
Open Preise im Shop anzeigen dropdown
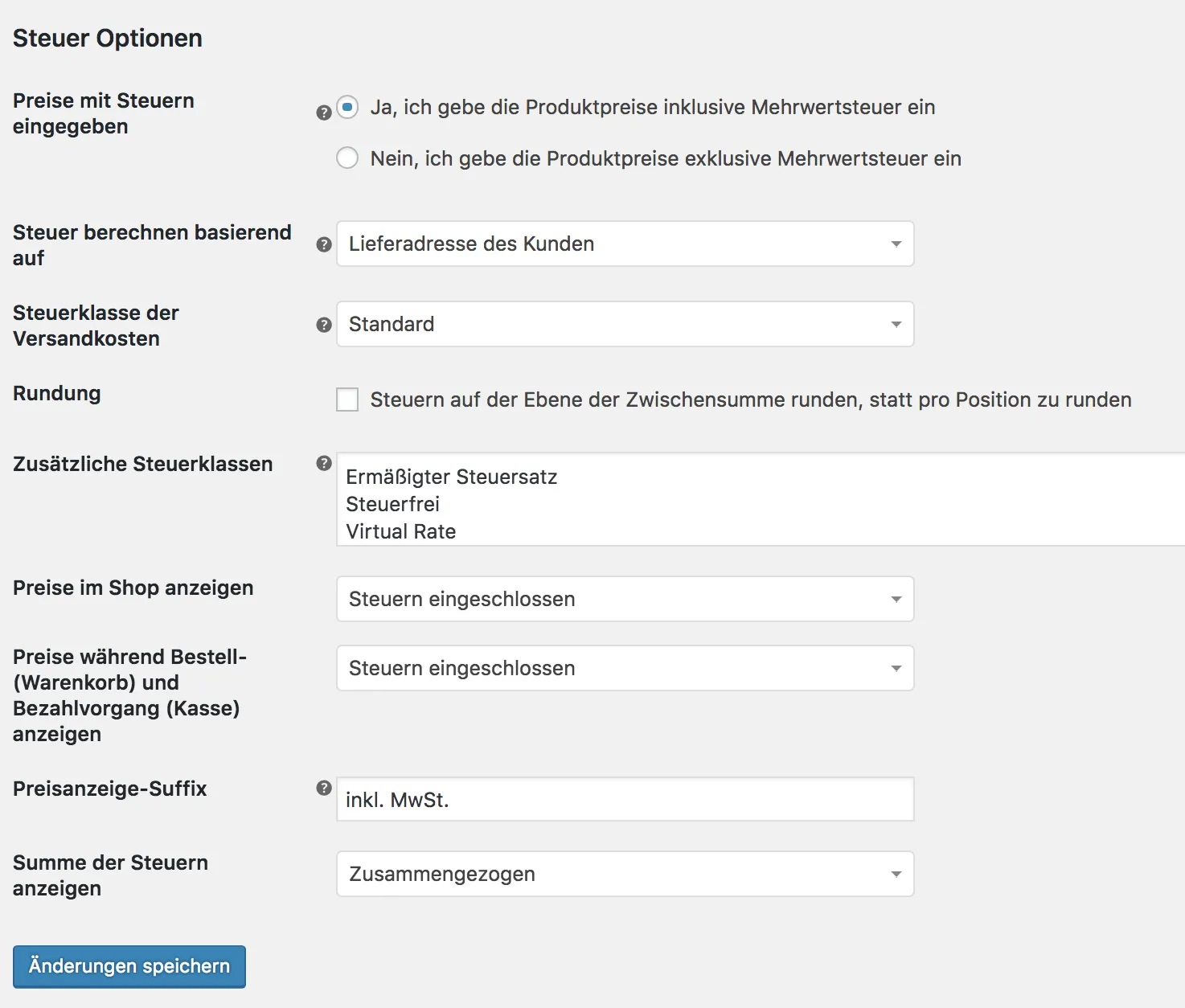[625, 599]
